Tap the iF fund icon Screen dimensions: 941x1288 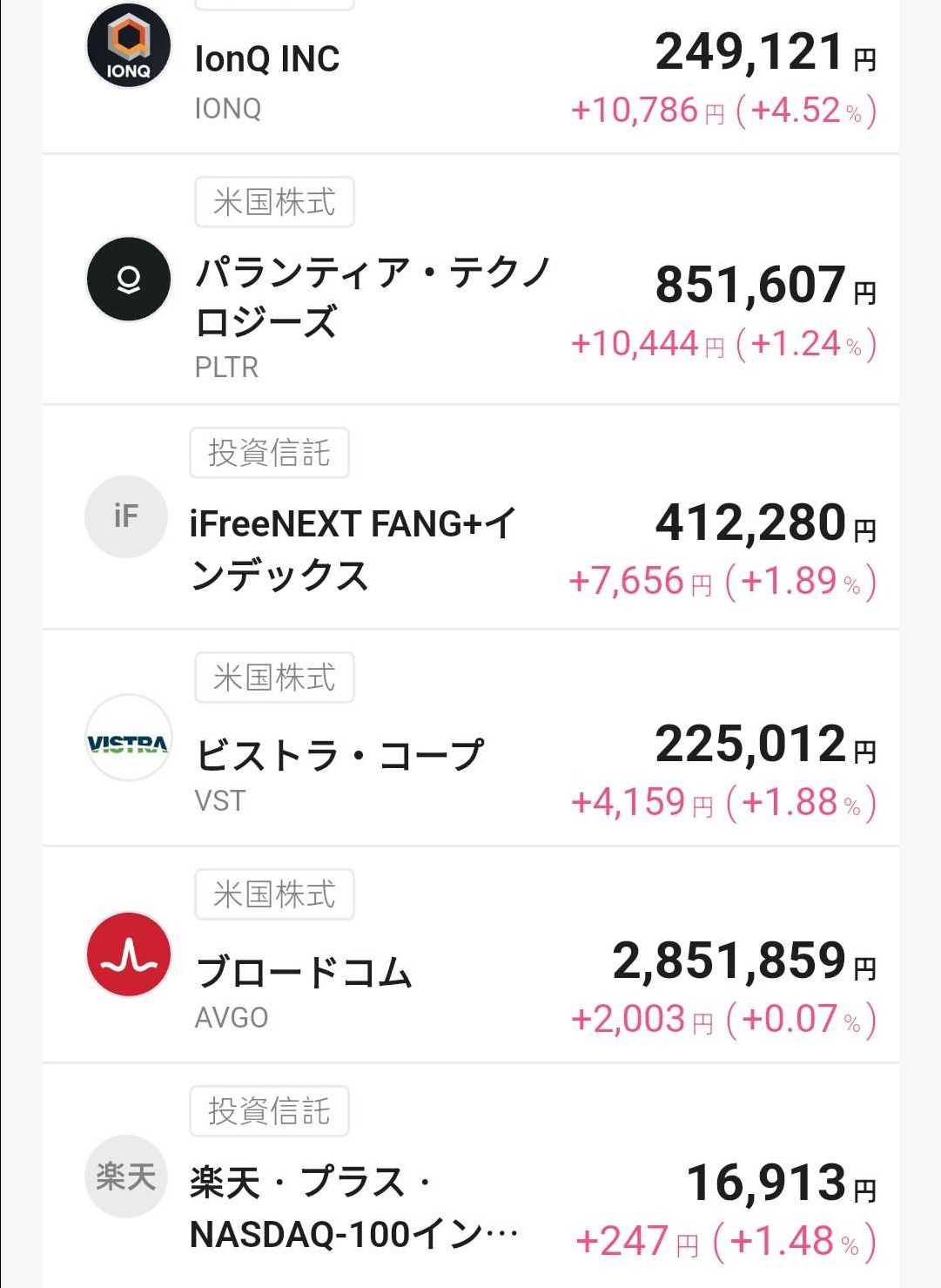click(126, 516)
